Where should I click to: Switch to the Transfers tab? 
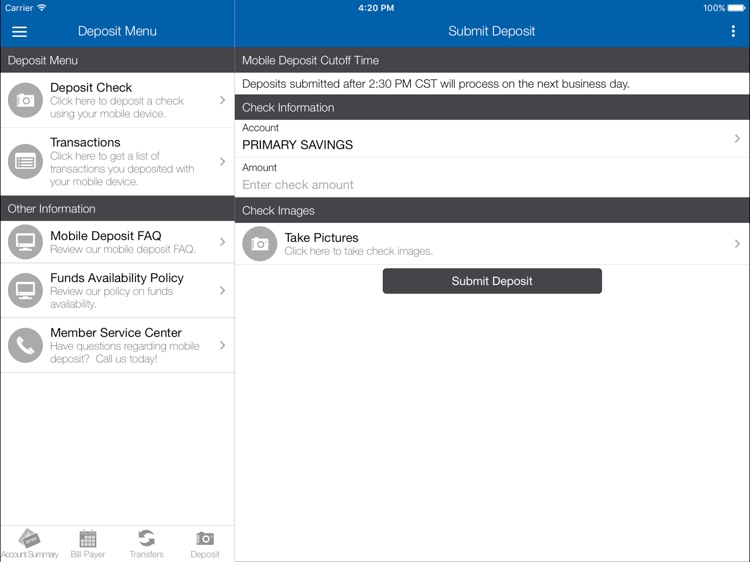(x=146, y=544)
